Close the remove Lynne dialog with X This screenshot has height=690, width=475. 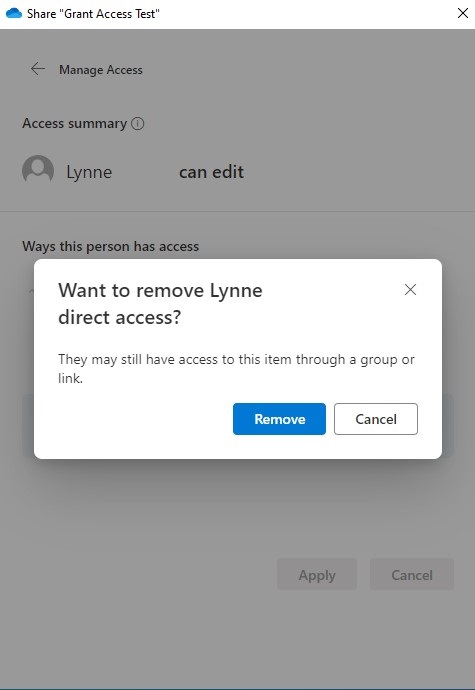pyautogui.click(x=410, y=290)
